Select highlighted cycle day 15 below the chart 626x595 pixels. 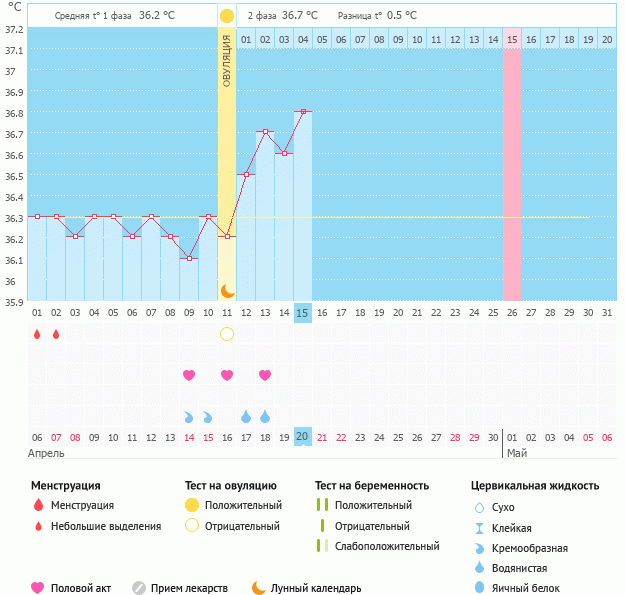(x=303, y=313)
